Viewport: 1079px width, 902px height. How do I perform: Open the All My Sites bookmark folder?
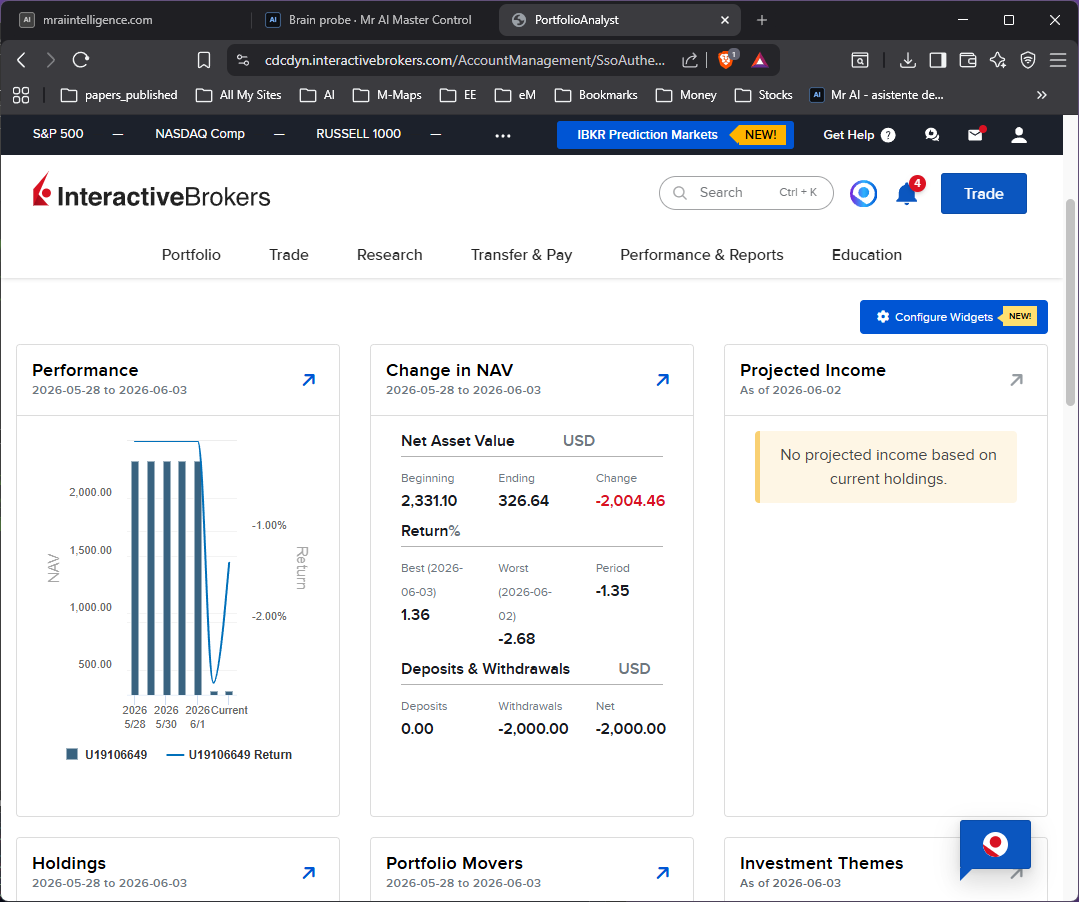239,95
